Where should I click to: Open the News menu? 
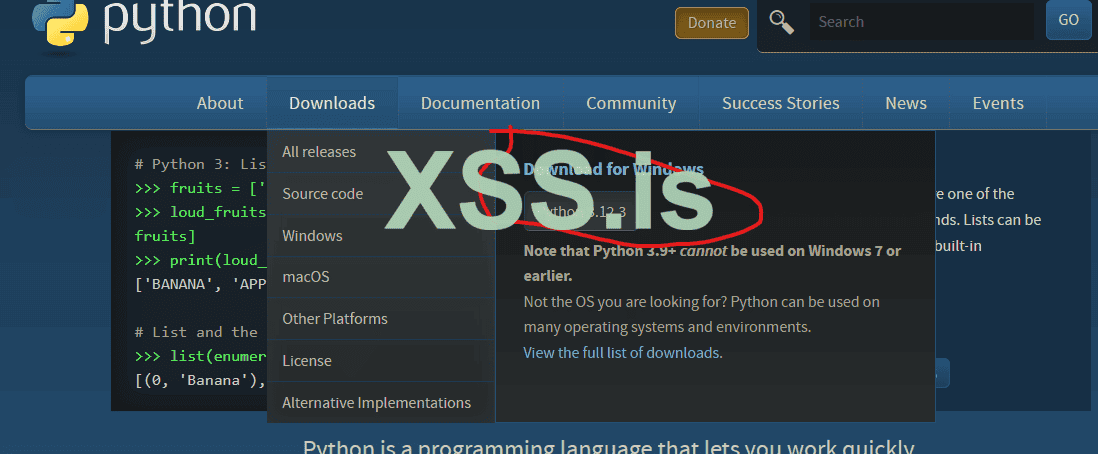point(906,103)
